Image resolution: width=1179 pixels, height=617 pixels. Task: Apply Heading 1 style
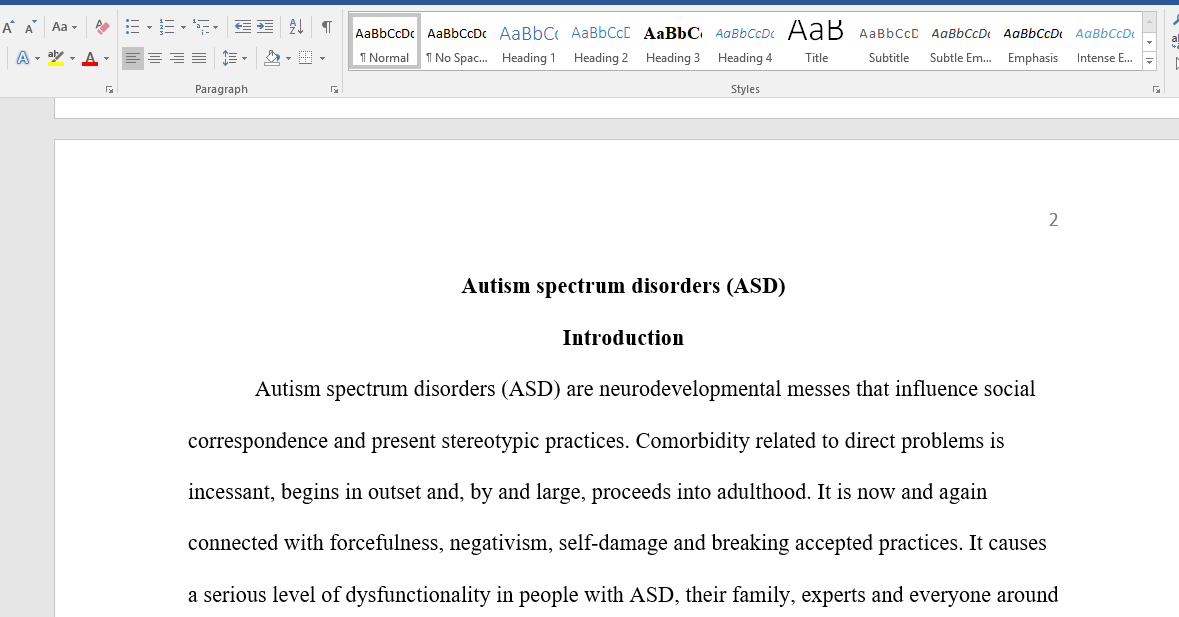tap(529, 42)
